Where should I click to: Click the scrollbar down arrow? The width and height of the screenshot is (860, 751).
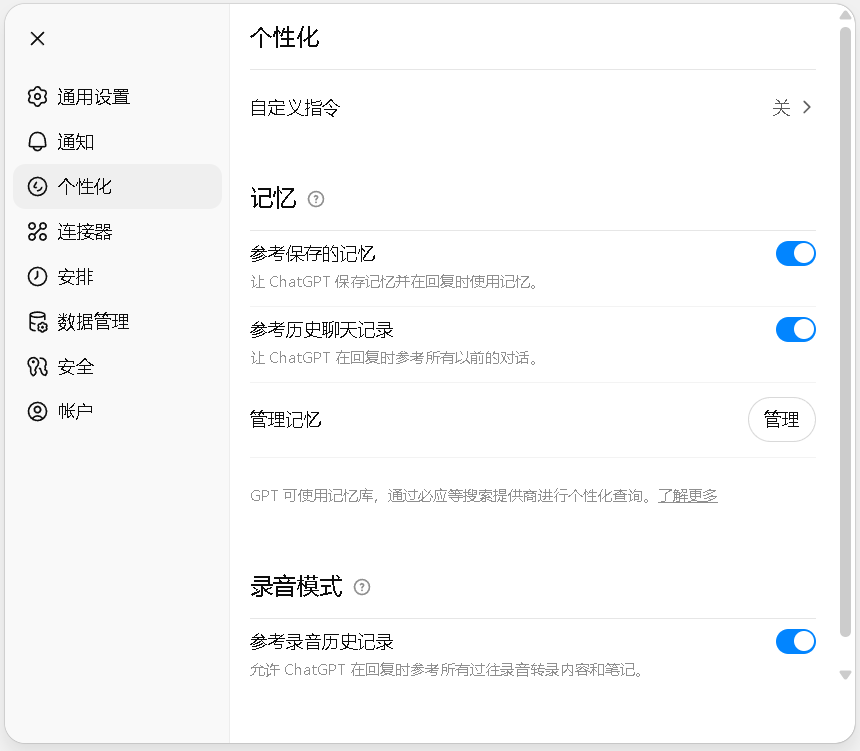click(845, 675)
